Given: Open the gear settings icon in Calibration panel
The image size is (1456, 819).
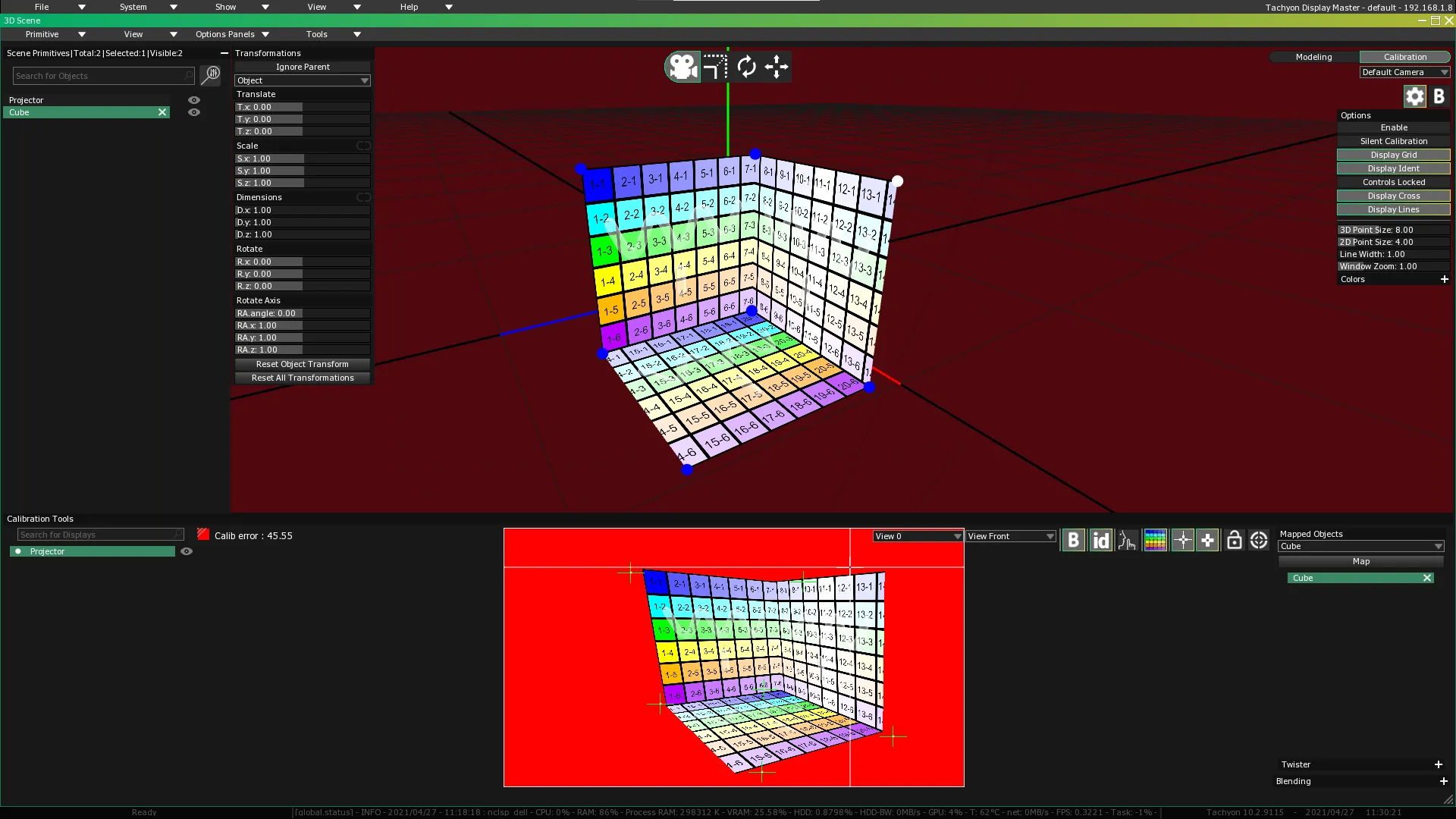Looking at the screenshot, I should pyautogui.click(x=1415, y=96).
